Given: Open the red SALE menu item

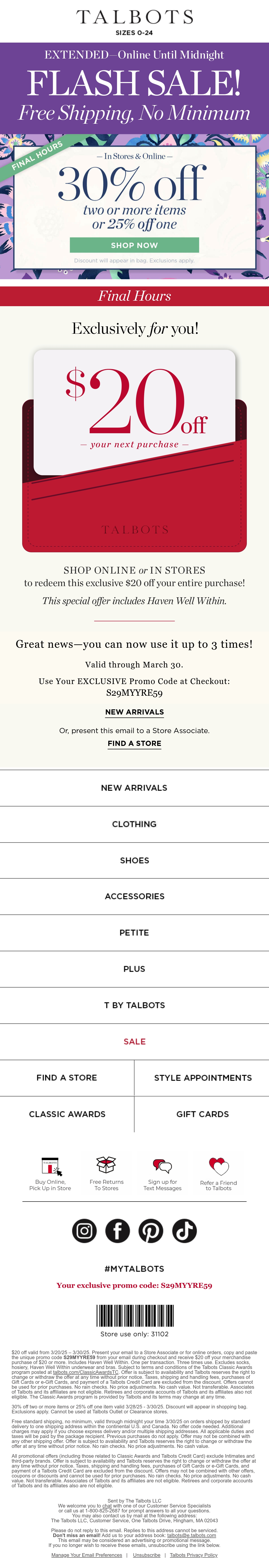Looking at the screenshot, I should pos(134,1042).
